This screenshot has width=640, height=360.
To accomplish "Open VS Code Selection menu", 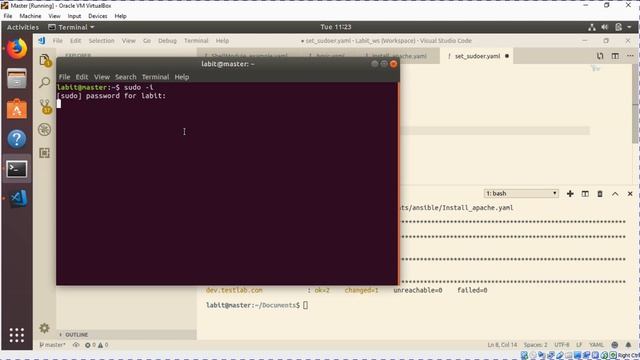I will [101, 41].
